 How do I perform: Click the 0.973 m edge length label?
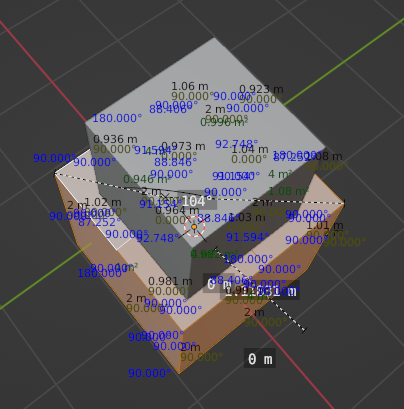[x=183, y=146]
